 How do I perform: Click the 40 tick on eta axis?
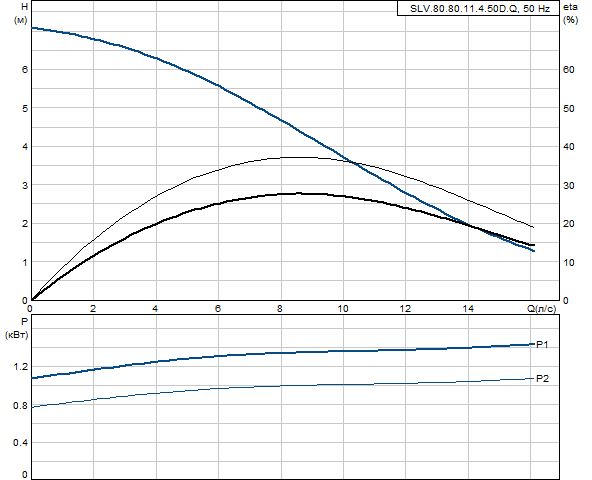click(569, 147)
